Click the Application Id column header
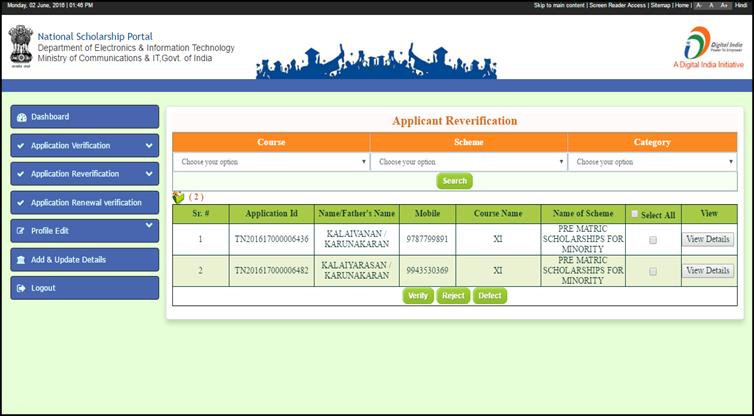The height and width of the screenshot is (416, 754). (272, 214)
